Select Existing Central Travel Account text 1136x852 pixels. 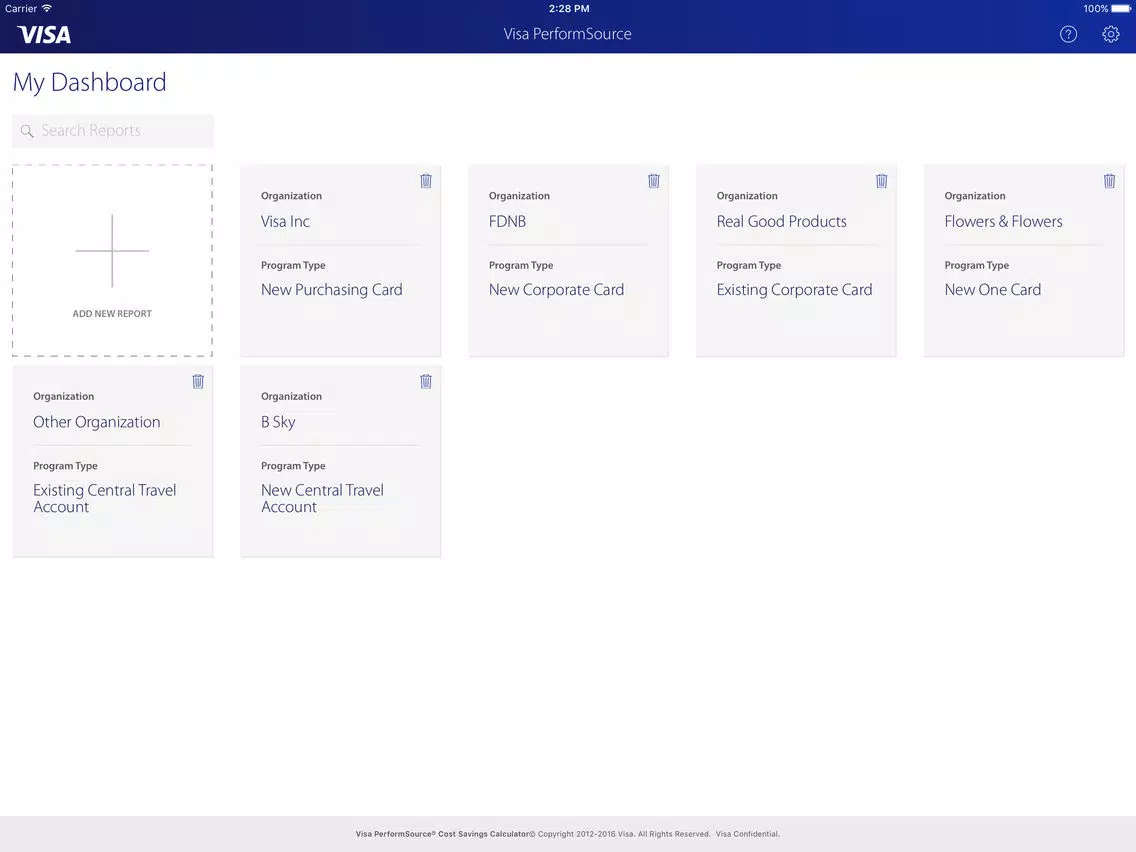pyautogui.click(x=105, y=498)
